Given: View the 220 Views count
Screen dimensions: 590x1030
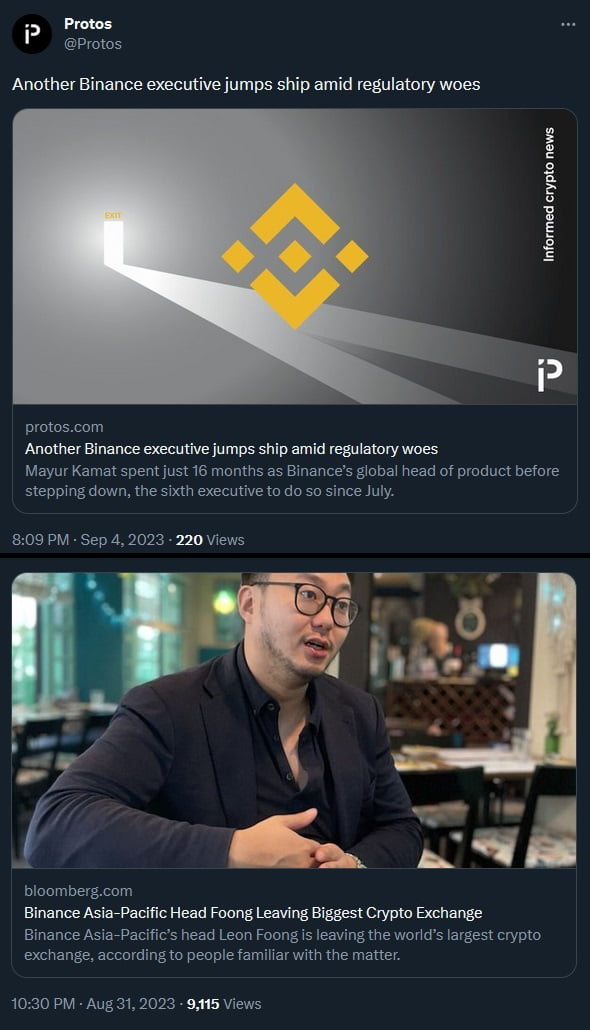Looking at the screenshot, I should 210,540.
